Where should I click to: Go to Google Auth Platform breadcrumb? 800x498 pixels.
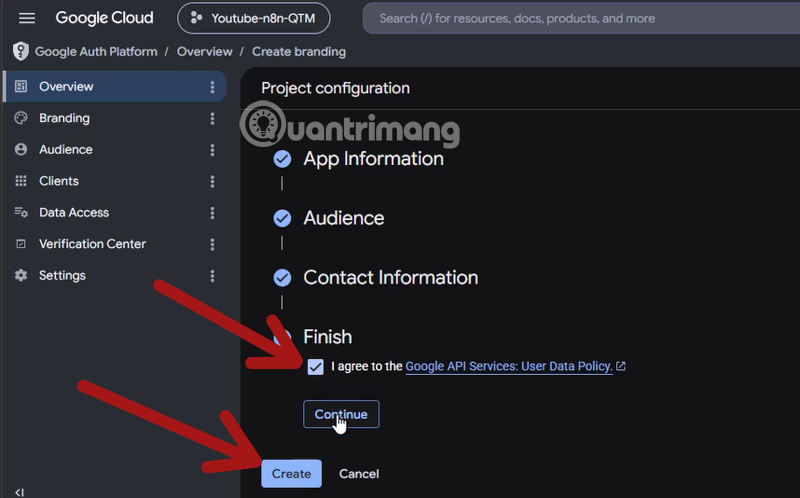(x=96, y=52)
